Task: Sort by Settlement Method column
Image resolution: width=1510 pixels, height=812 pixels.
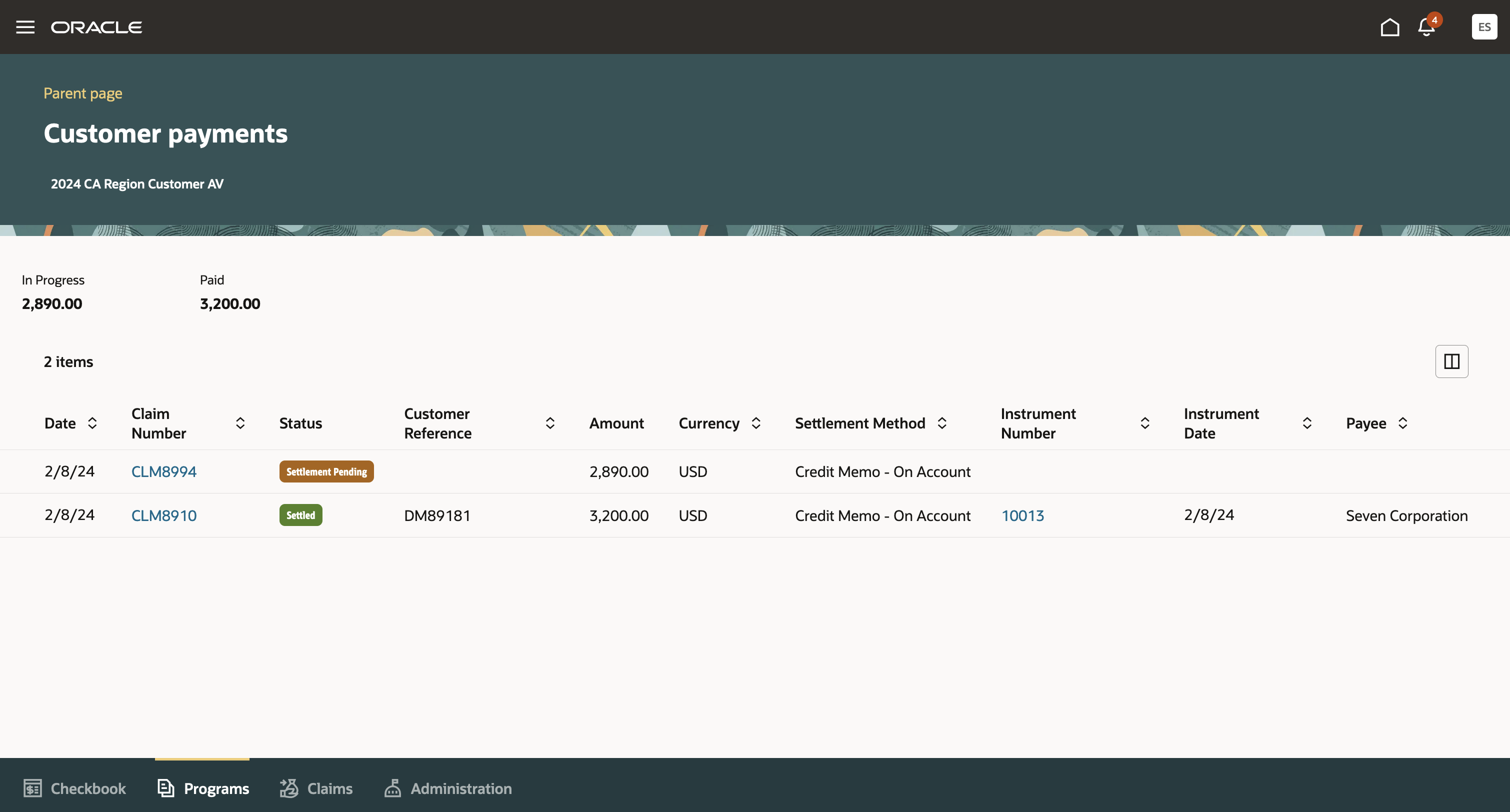Action: (941, 422)
